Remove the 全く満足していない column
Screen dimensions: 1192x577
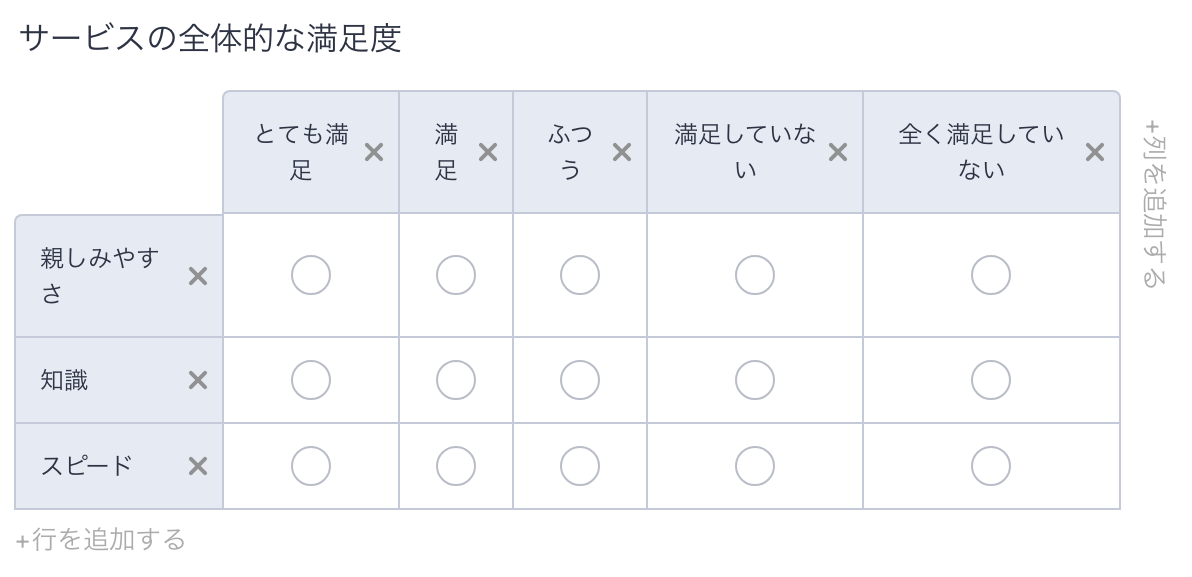1095,152
